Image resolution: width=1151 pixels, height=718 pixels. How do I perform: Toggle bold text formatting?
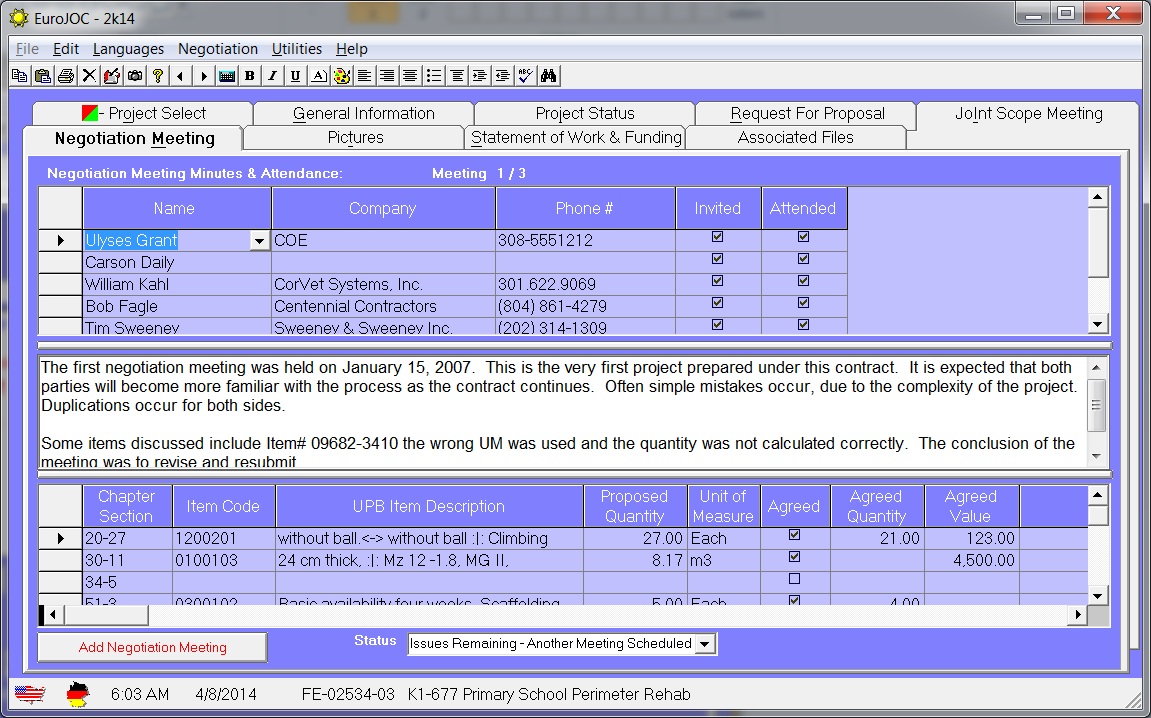[249, 76]
